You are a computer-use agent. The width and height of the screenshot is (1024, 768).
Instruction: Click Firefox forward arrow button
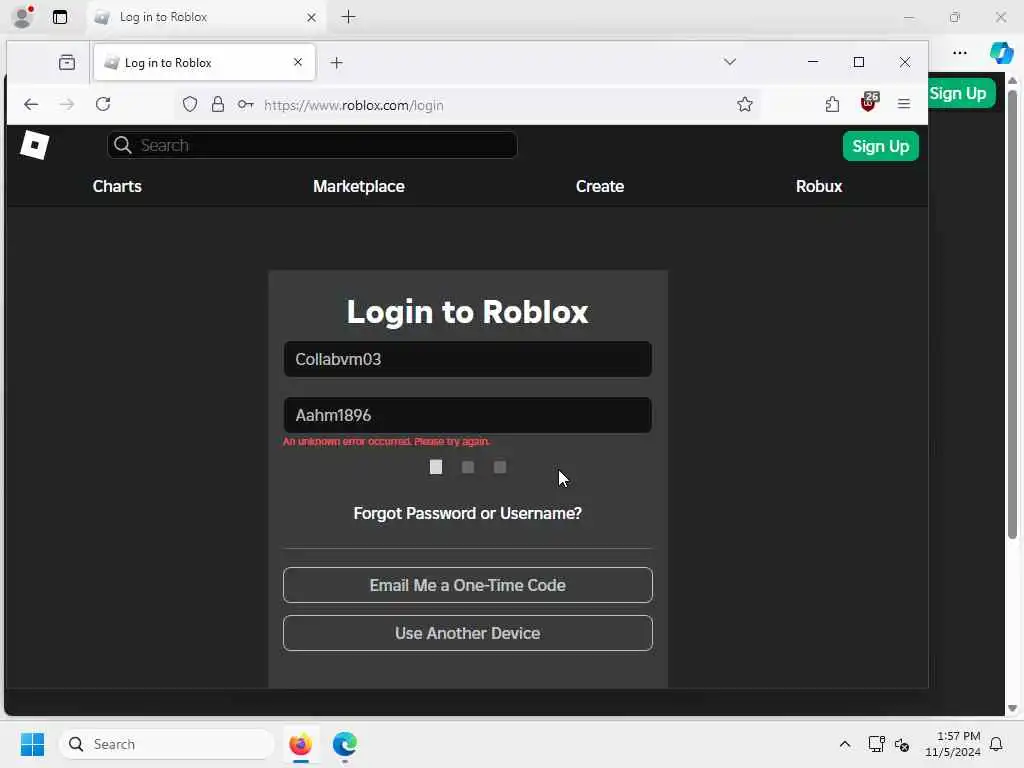pyautogui.click(x=67, y=104)
